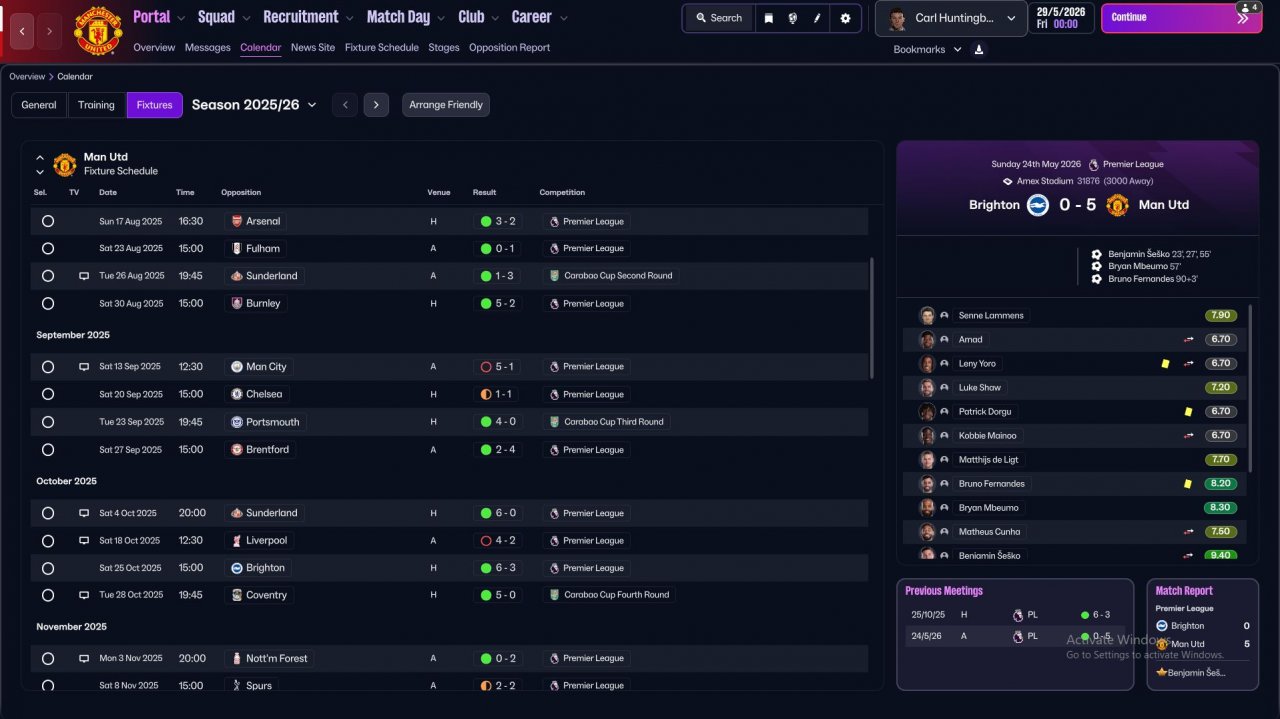The image size is (1280, 719).
Task: Click the Search button
Action: tap(718, 18)
